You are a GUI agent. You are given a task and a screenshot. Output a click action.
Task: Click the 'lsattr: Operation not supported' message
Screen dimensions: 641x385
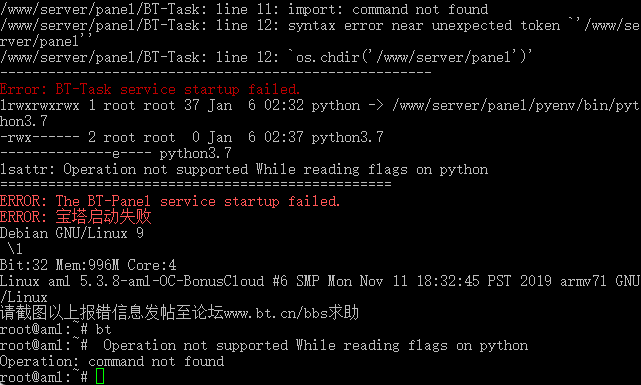[x=244, y=169]
